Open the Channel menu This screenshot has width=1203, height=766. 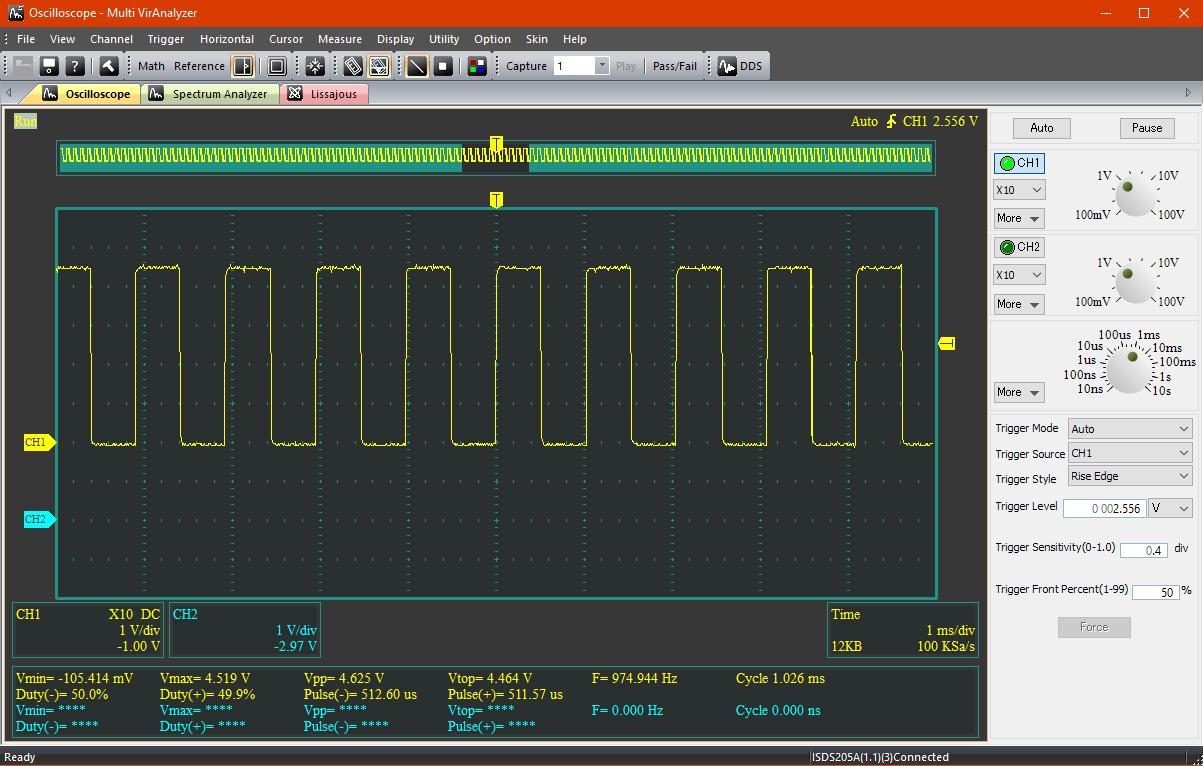[x=112, y=39]
